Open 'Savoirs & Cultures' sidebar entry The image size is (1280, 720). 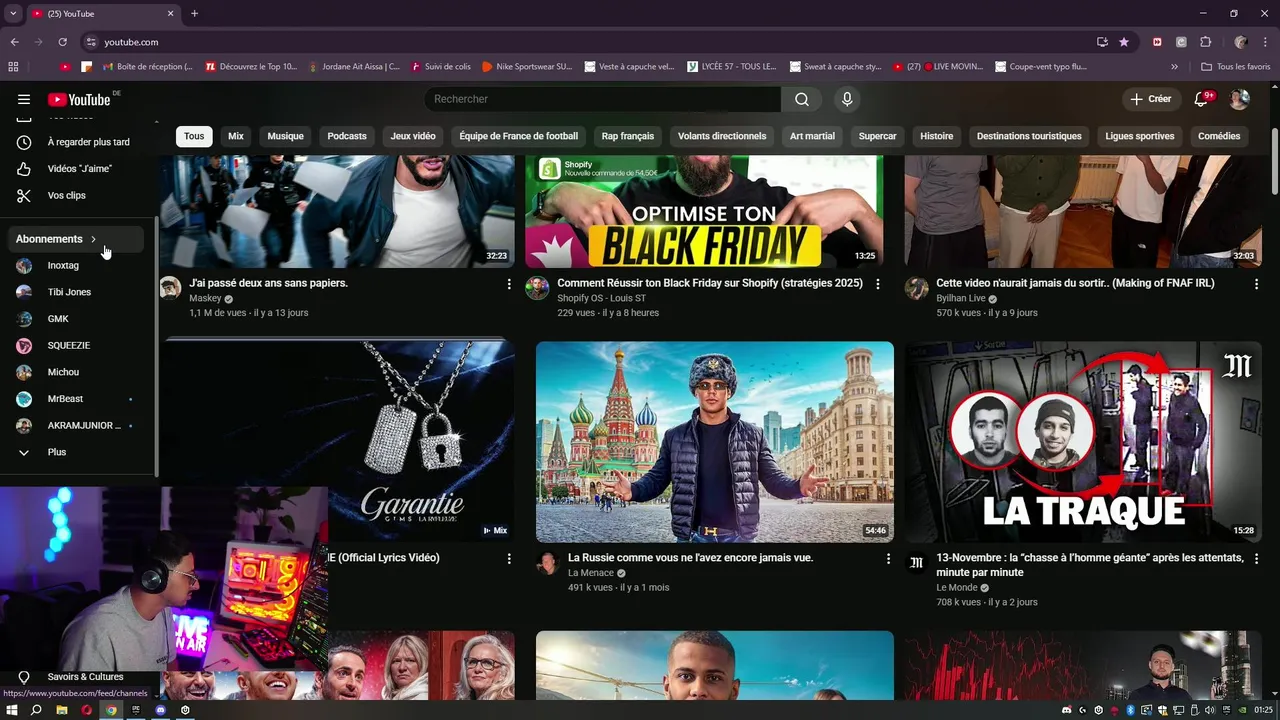[78, 677]
